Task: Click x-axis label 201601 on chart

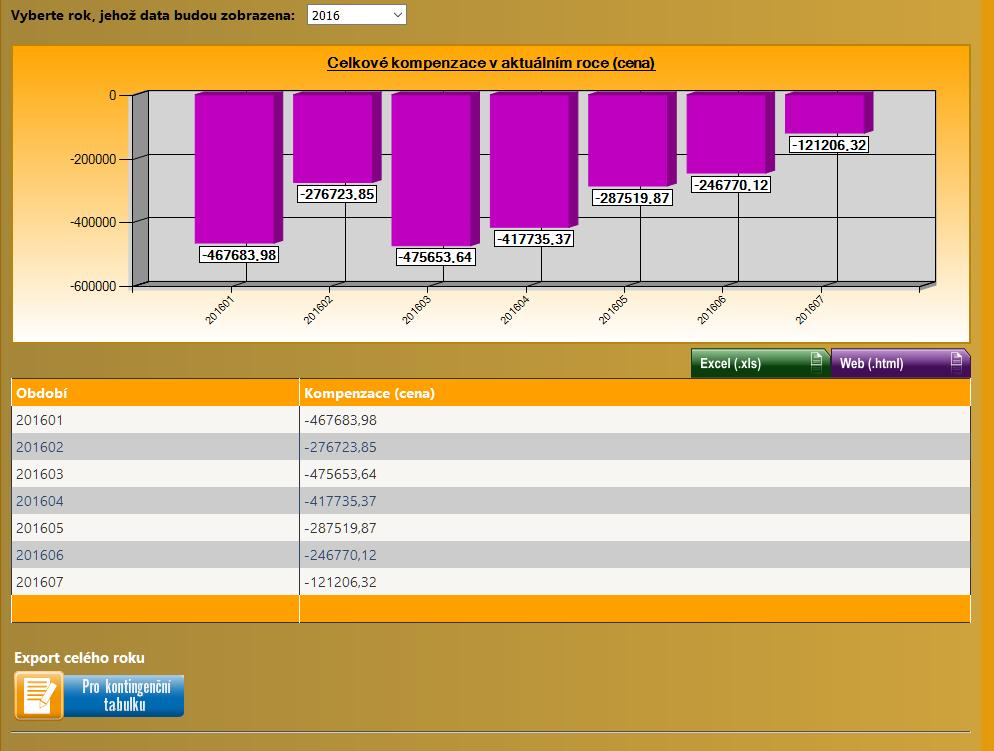Action: click(x=219, y=310)
